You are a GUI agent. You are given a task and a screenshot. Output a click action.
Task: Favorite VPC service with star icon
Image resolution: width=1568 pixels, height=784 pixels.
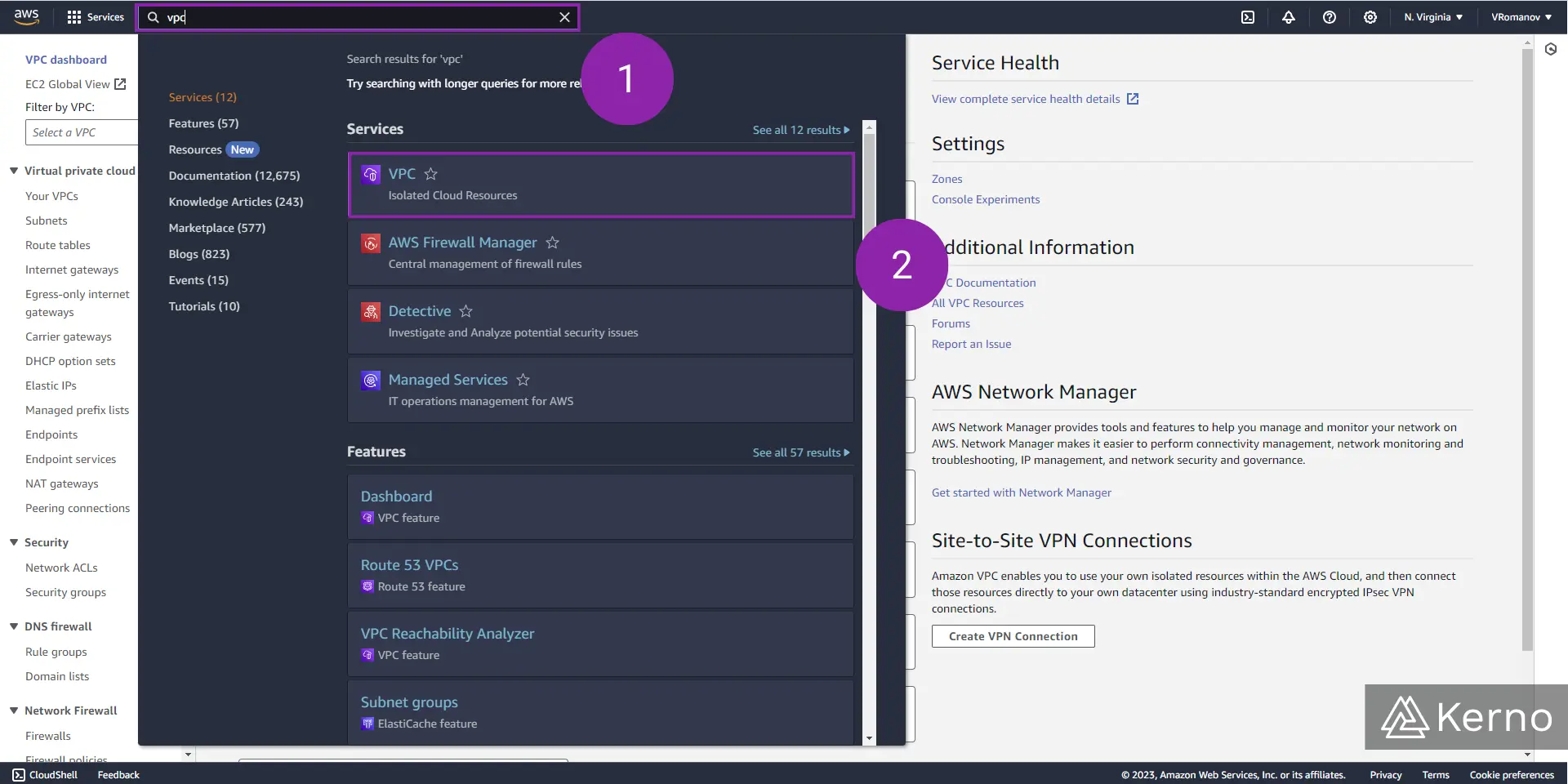tap(431, 174)
